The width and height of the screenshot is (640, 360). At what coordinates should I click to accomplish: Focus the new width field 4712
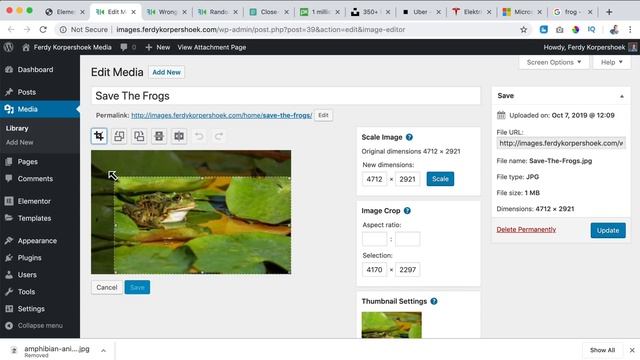point(374,179)
